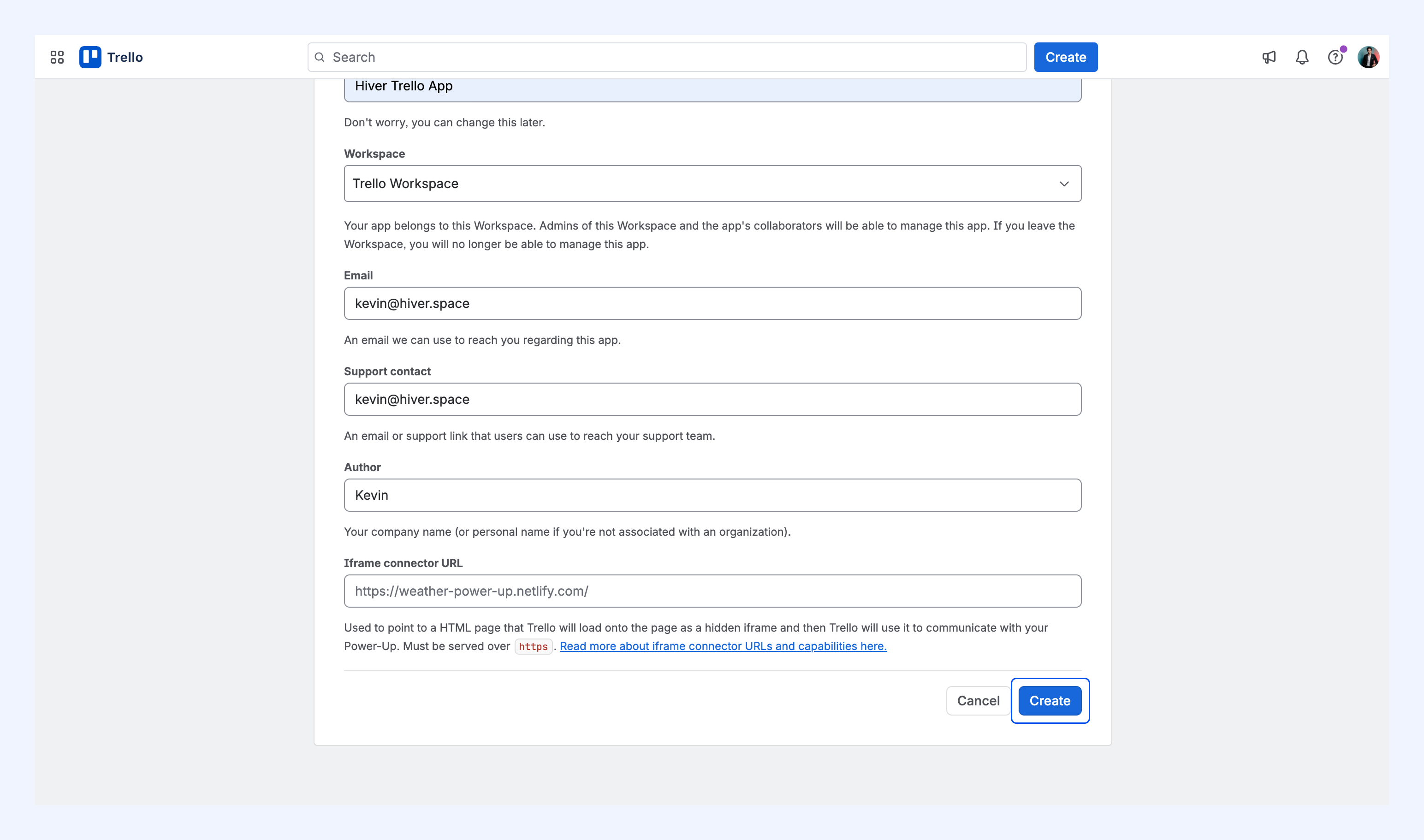Screen dimensions: 1424x840
Task: Click 'Don't worry, you can change this later.' text
Action: 445,122
